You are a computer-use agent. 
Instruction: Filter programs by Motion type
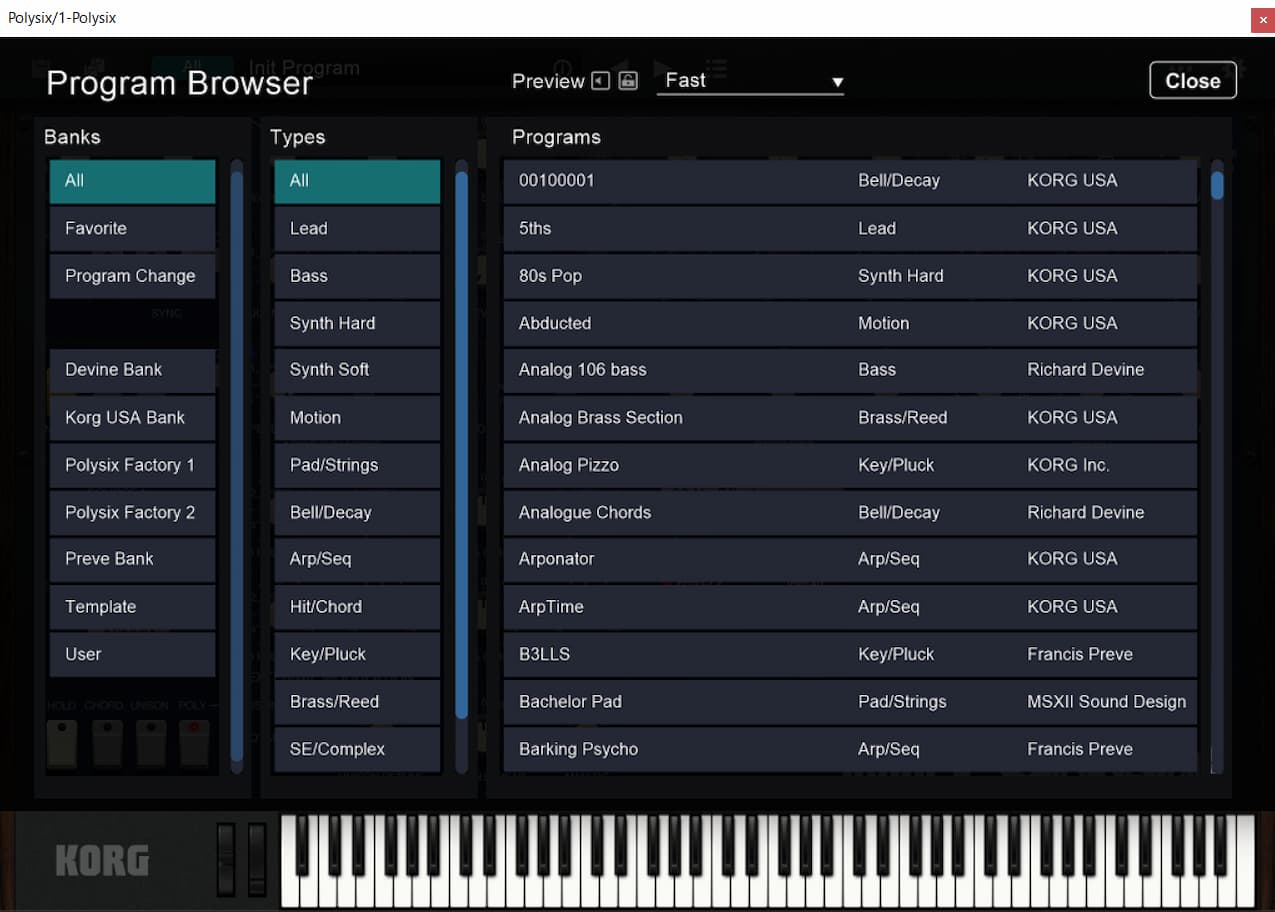(358, 417)
